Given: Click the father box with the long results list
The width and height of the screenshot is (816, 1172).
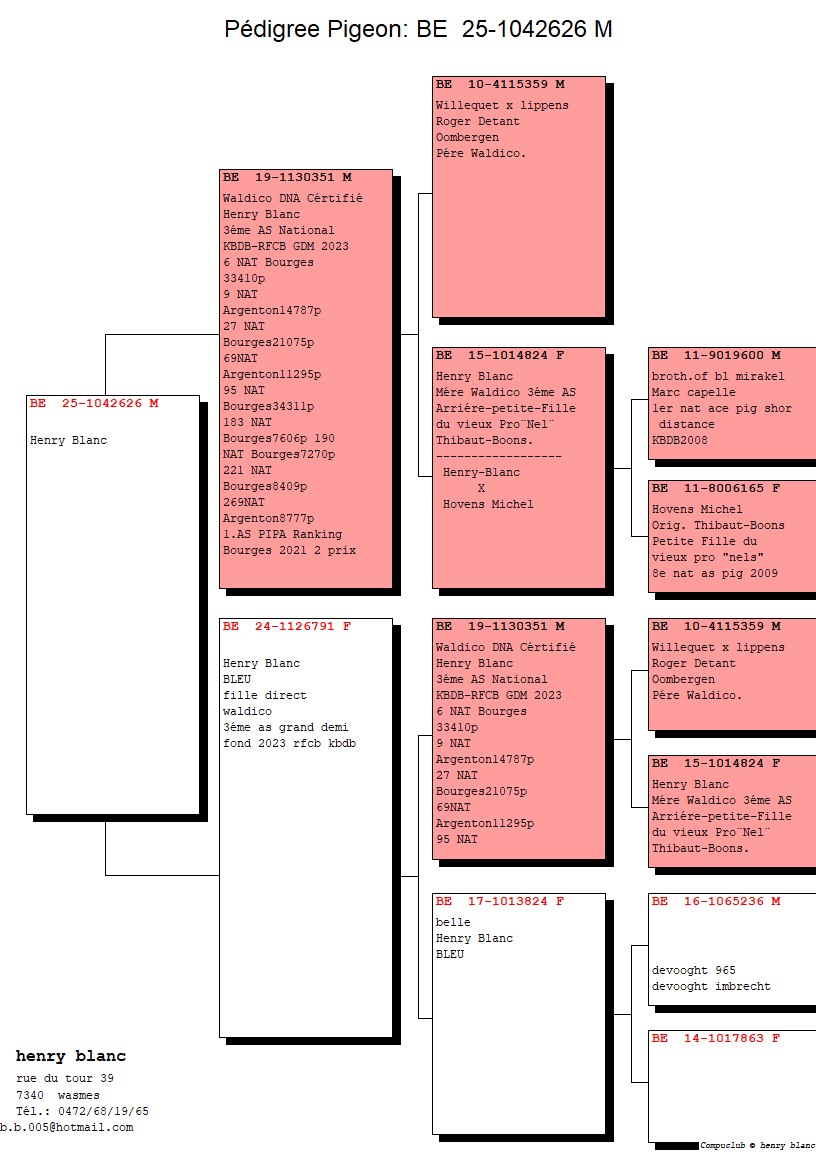Looking at the screenshot, I should [305, 378].
